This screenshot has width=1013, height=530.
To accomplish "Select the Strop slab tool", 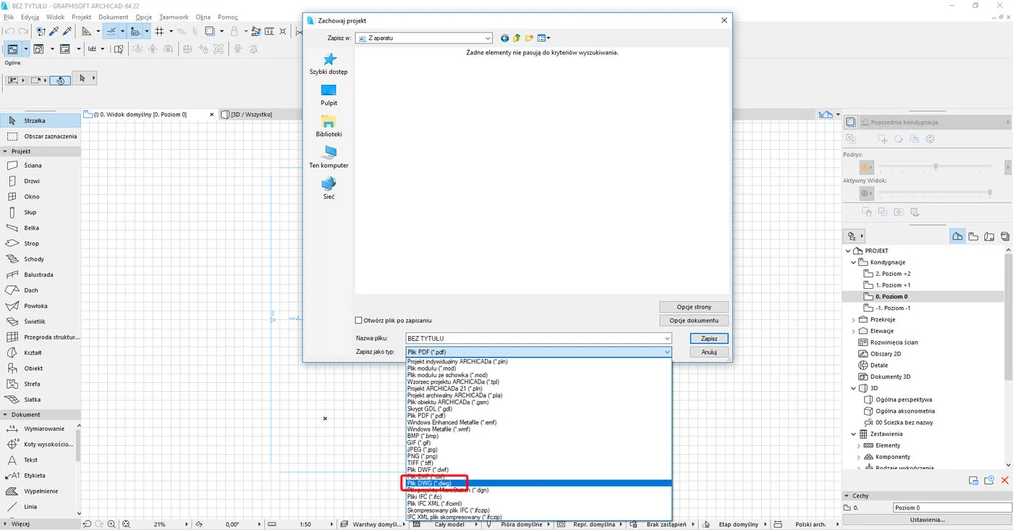I will tap(40, 243).
